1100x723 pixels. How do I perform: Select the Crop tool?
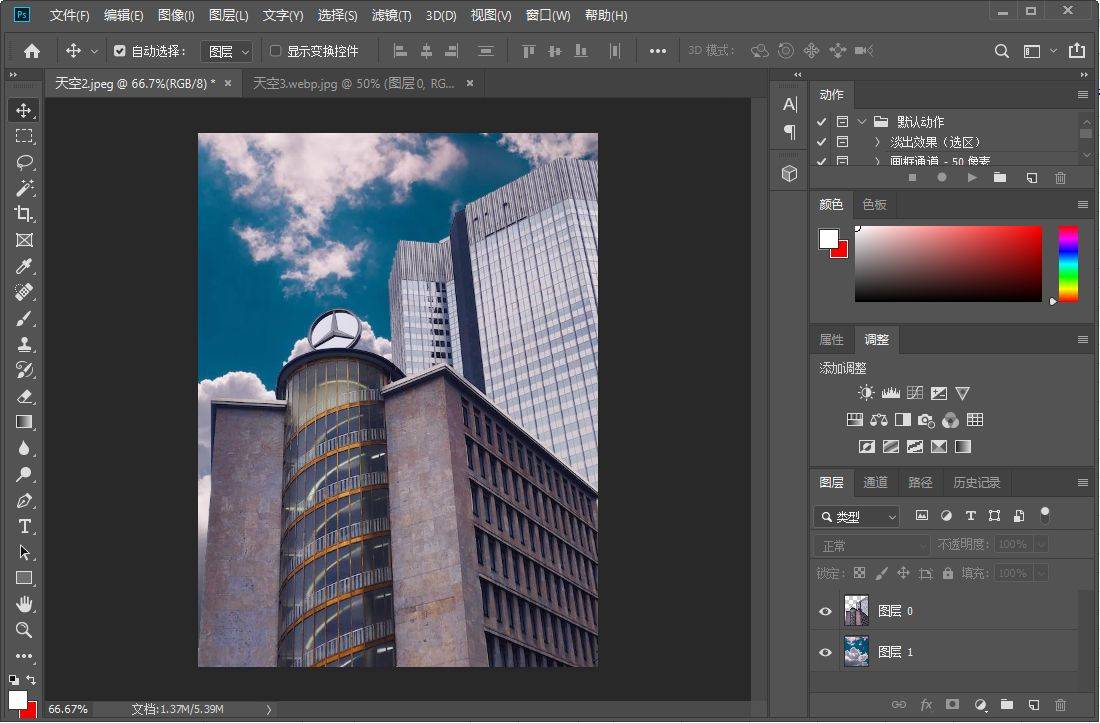point(24,214)
